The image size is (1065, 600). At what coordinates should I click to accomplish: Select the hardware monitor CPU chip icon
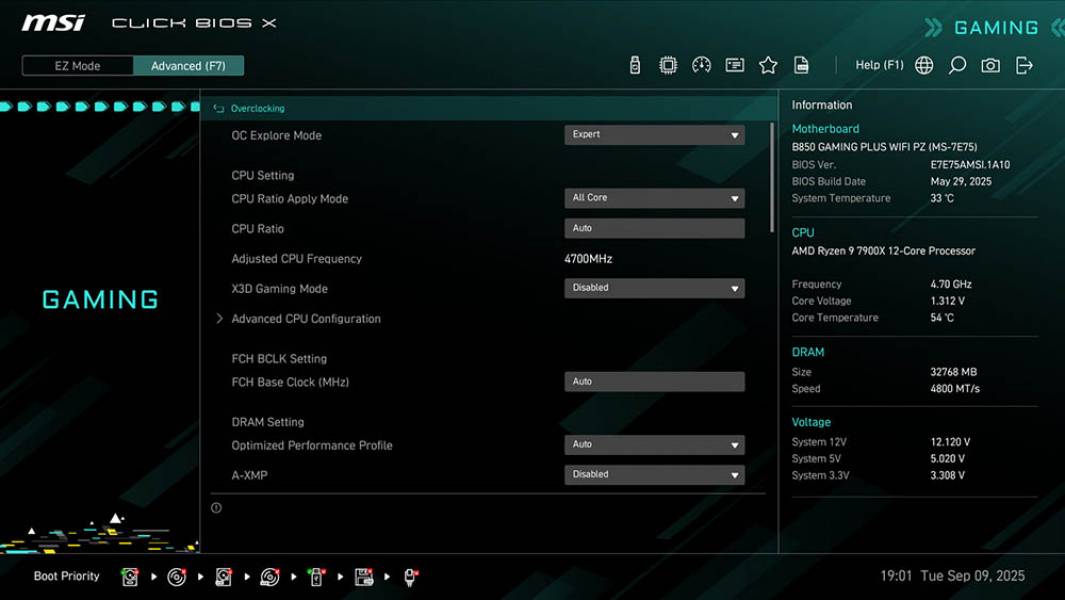[669, 64]
